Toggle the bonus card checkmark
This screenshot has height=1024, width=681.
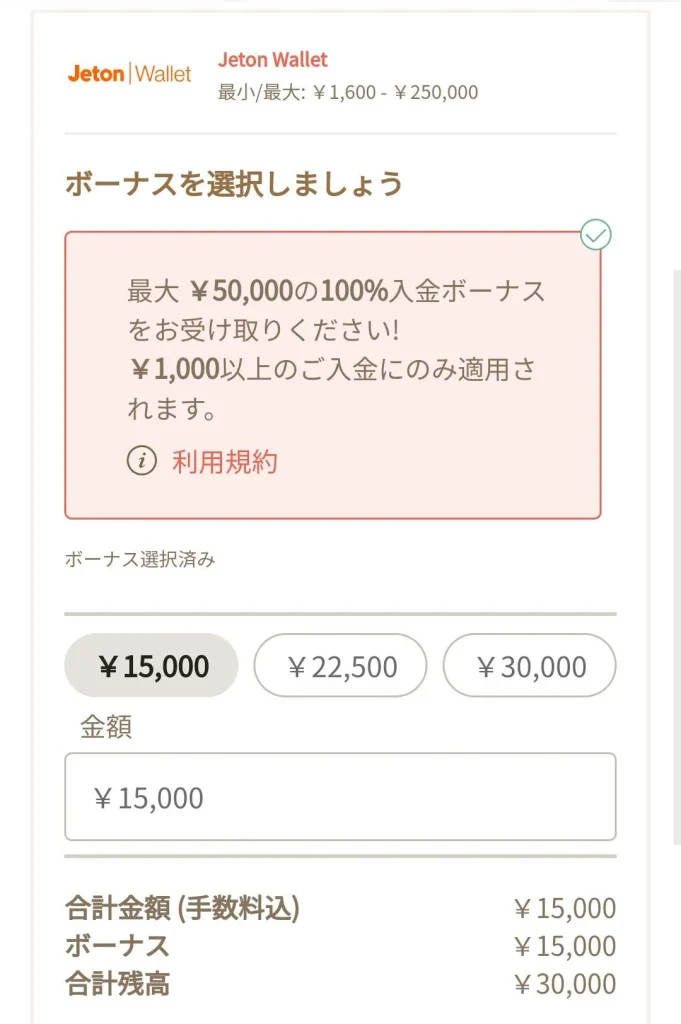click(596, 235)
